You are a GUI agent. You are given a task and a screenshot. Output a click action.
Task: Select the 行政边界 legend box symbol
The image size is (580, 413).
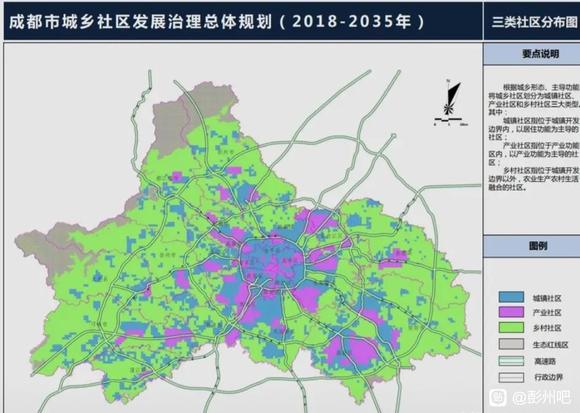(x=511, y=378)
